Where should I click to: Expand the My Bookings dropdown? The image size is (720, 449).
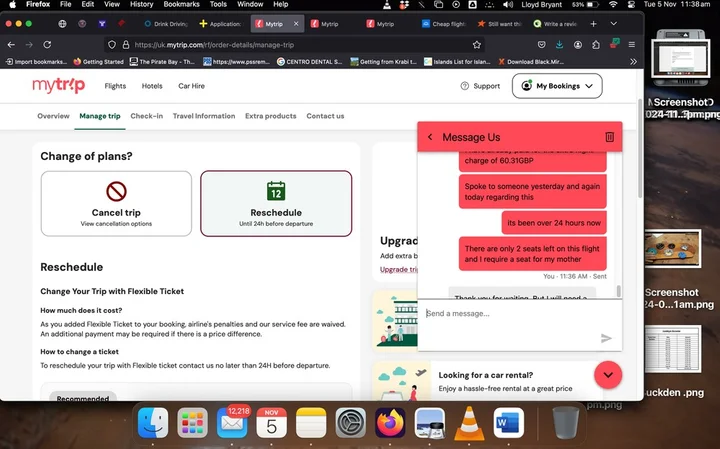point(557,86)
